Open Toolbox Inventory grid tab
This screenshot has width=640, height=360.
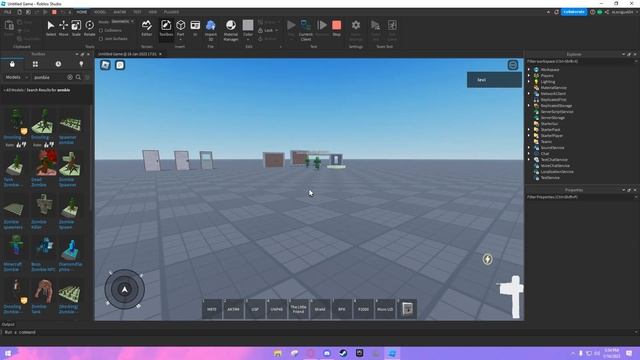pos(35,64)
